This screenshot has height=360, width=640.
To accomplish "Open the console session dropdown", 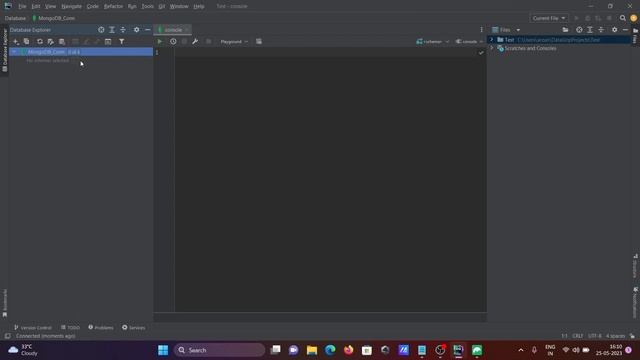I will (x=469, y=42).
